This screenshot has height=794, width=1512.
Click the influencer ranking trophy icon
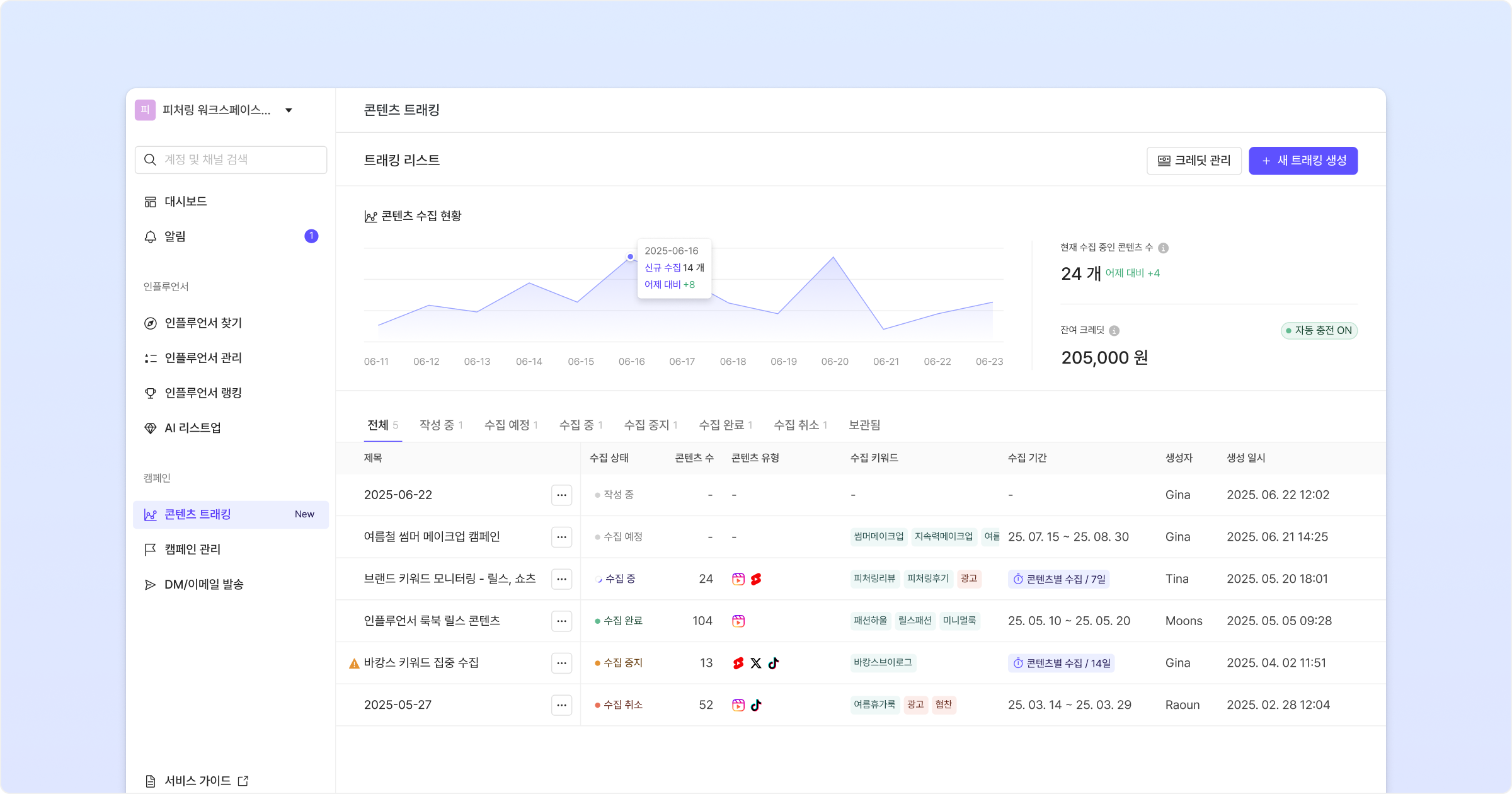pyautogui.click(x=151, y=393)
